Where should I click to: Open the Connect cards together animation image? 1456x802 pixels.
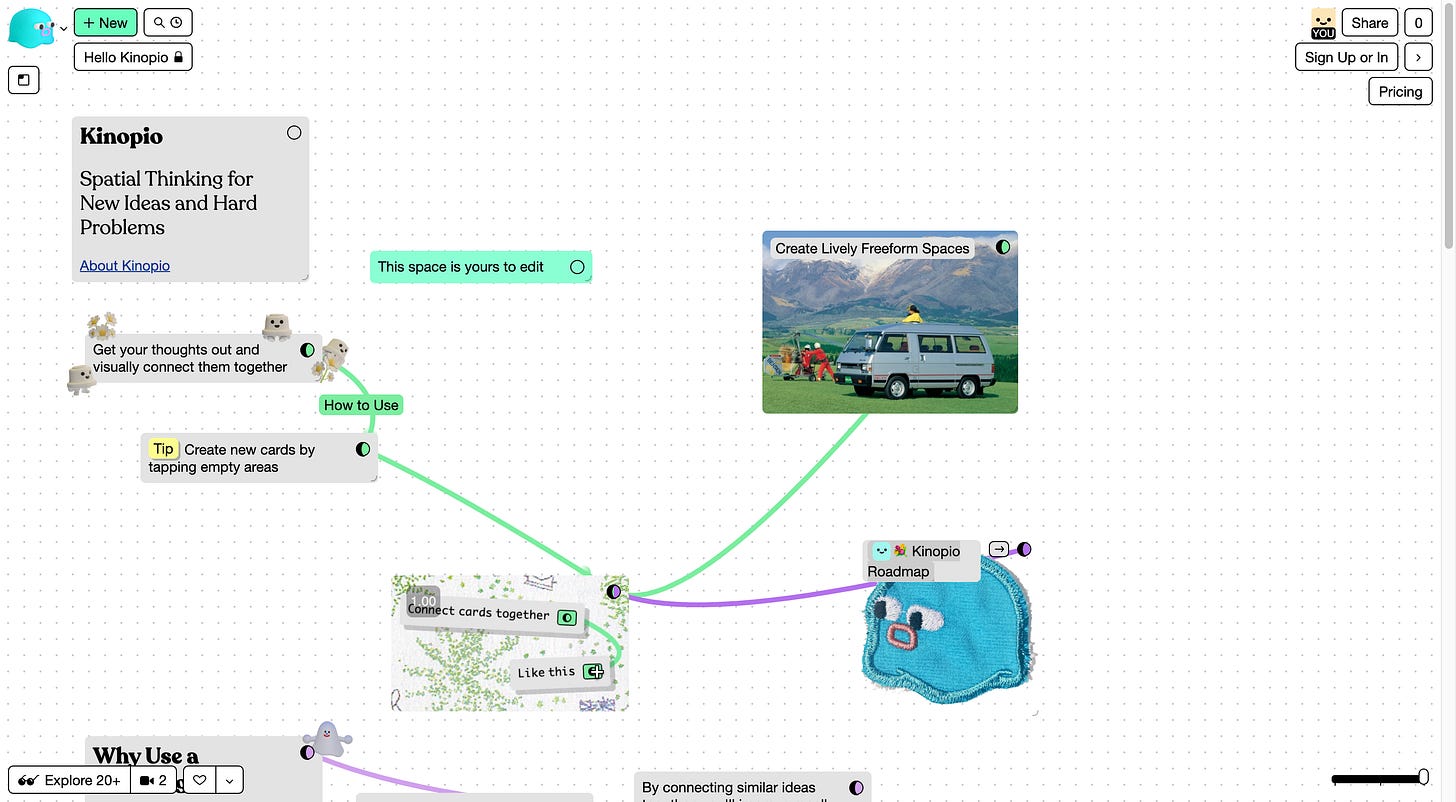510,643
